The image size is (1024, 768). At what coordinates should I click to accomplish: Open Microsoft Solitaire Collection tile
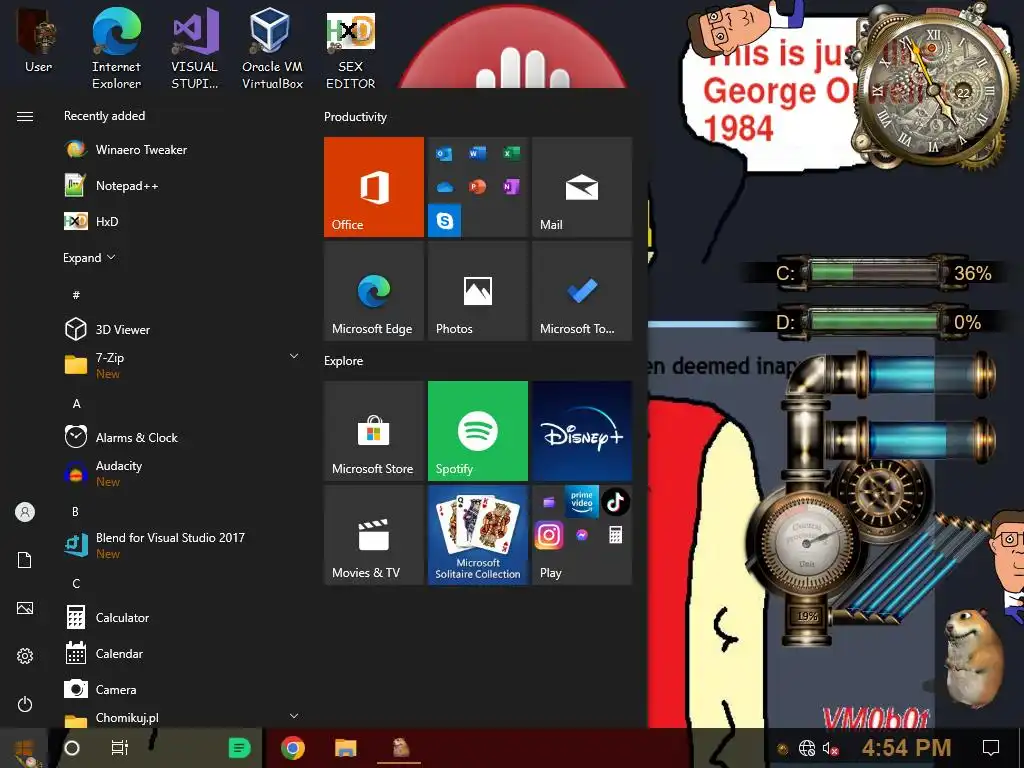click(477, 535)
